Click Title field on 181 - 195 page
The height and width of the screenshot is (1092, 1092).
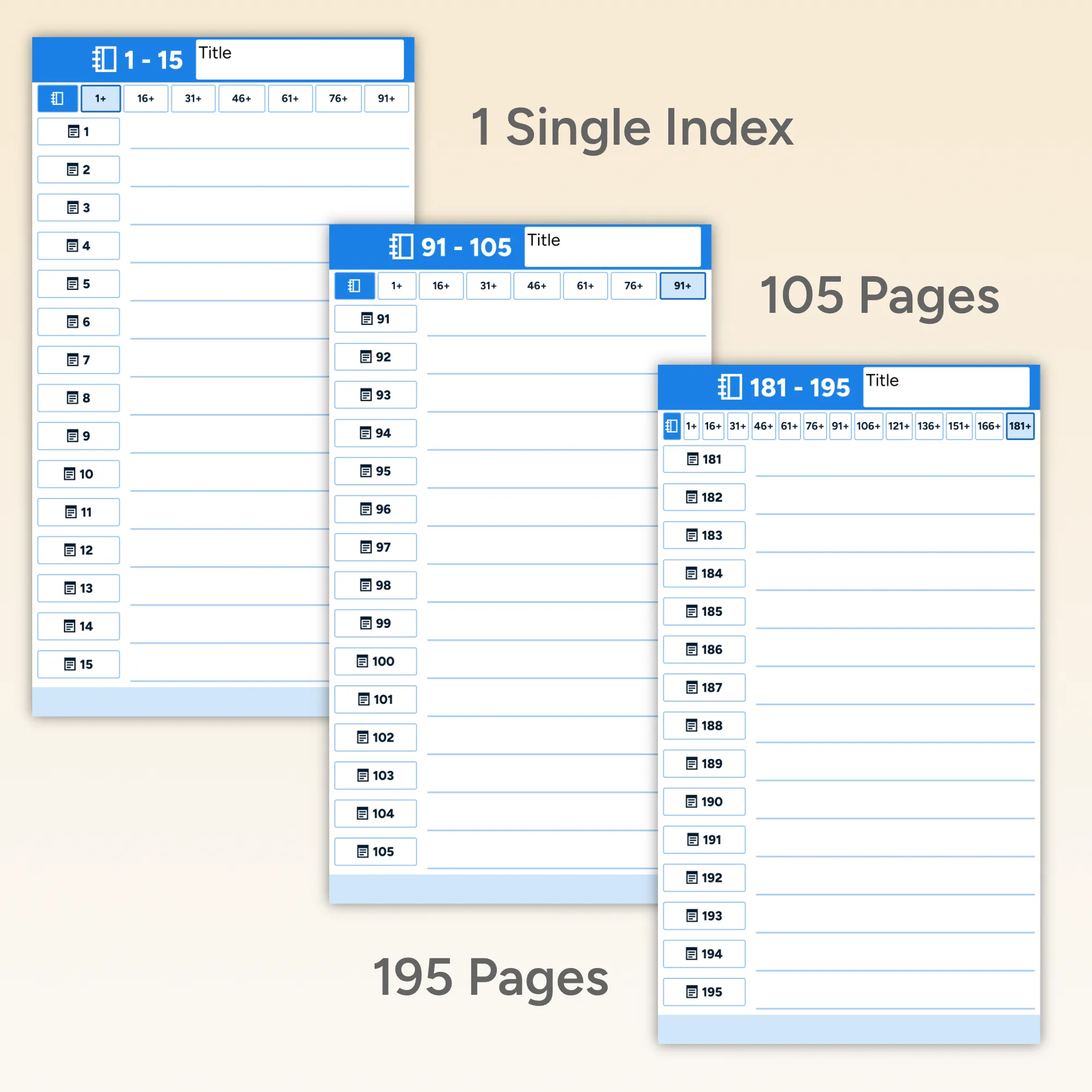(946, 387)
